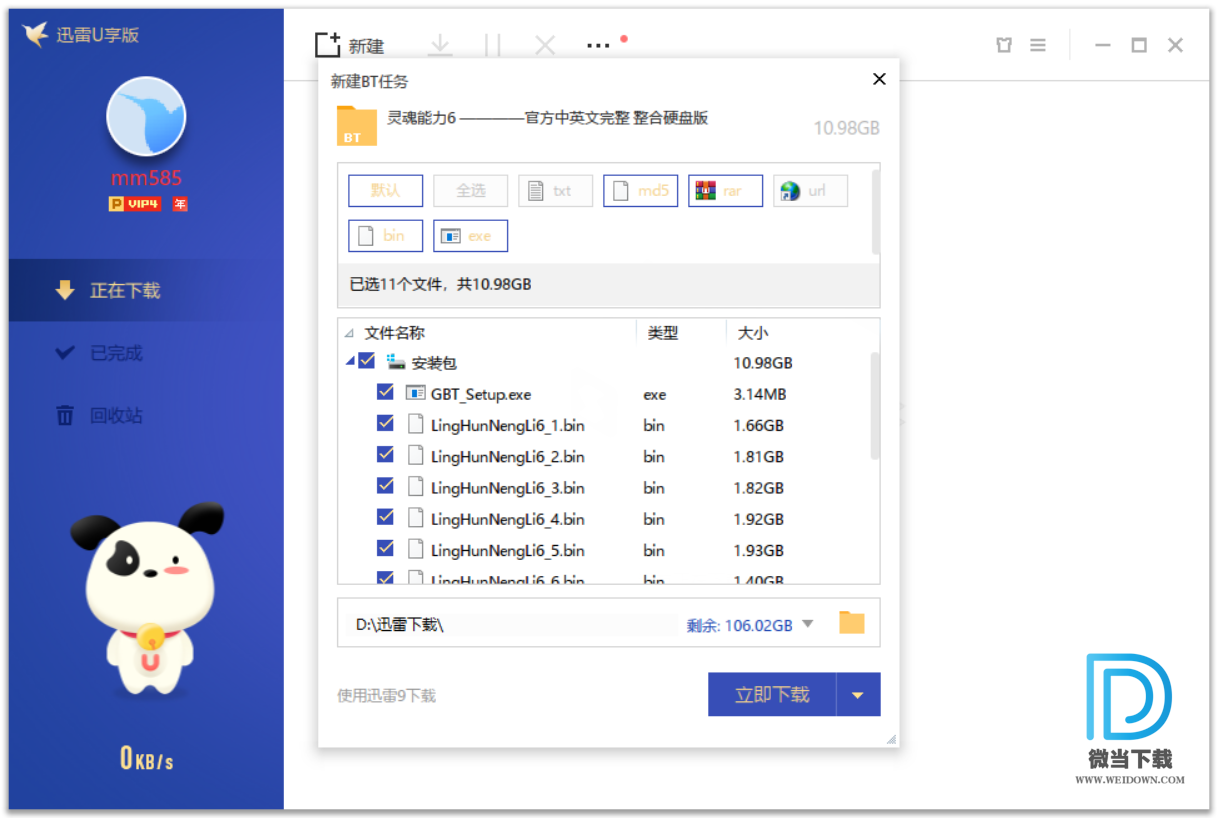Screen dimensions: 1218x818
Task: Click the BT folder icon in dialog
Action: pos(356,126)
